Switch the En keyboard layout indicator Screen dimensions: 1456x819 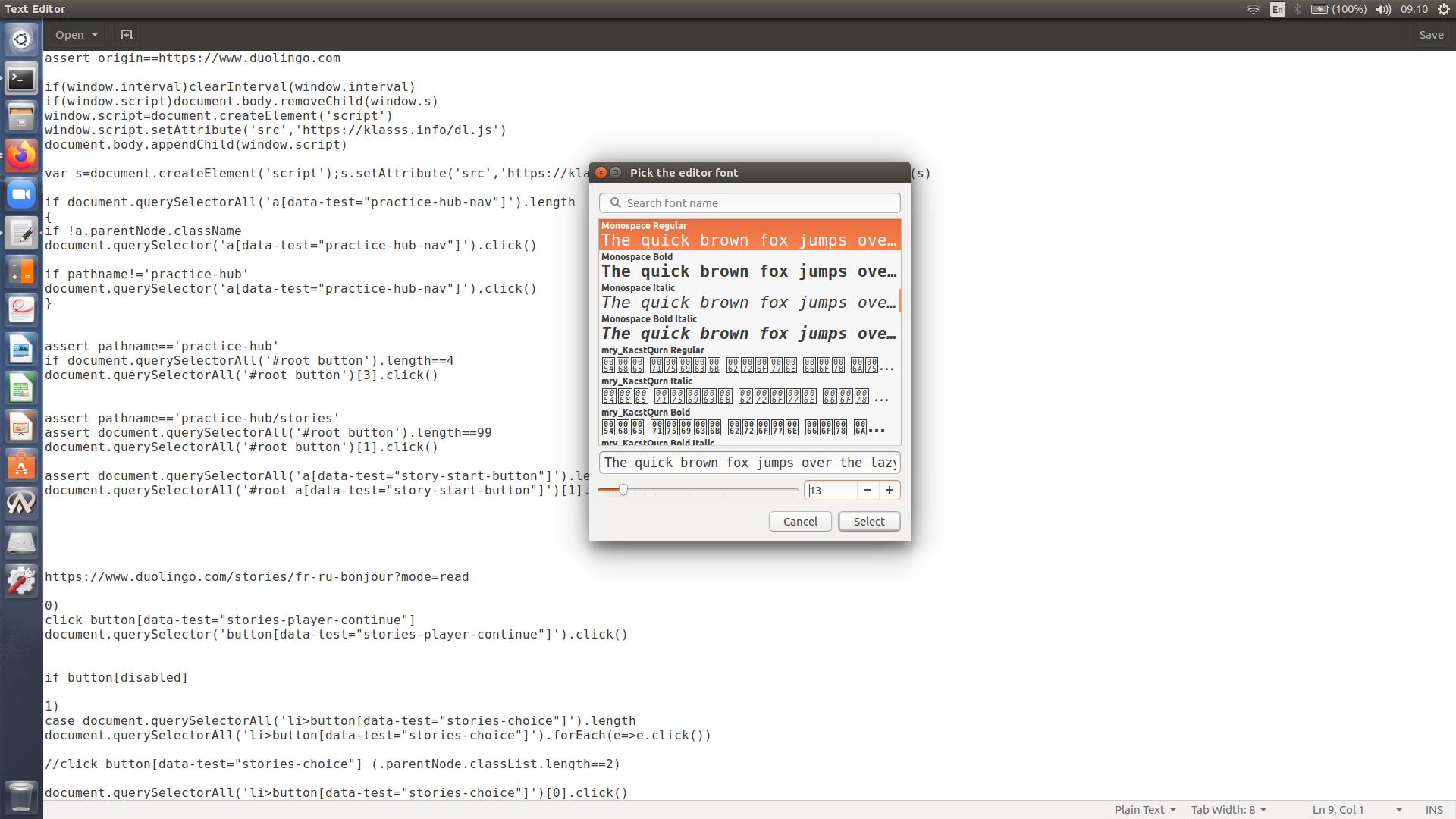click(x=1278, y=9)
